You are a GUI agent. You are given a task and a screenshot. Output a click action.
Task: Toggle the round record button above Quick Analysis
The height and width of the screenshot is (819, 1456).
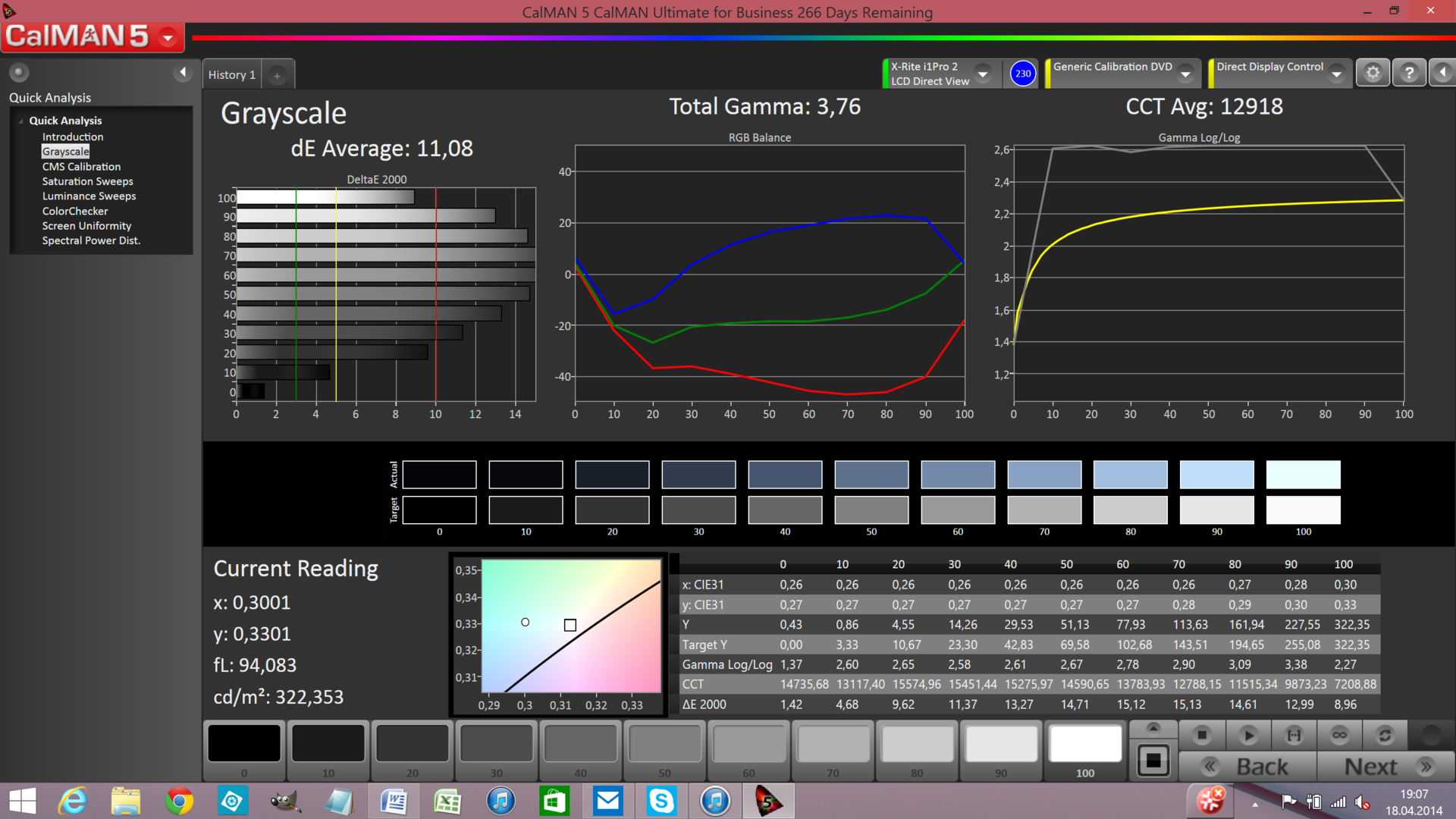(x=19, y=72)
